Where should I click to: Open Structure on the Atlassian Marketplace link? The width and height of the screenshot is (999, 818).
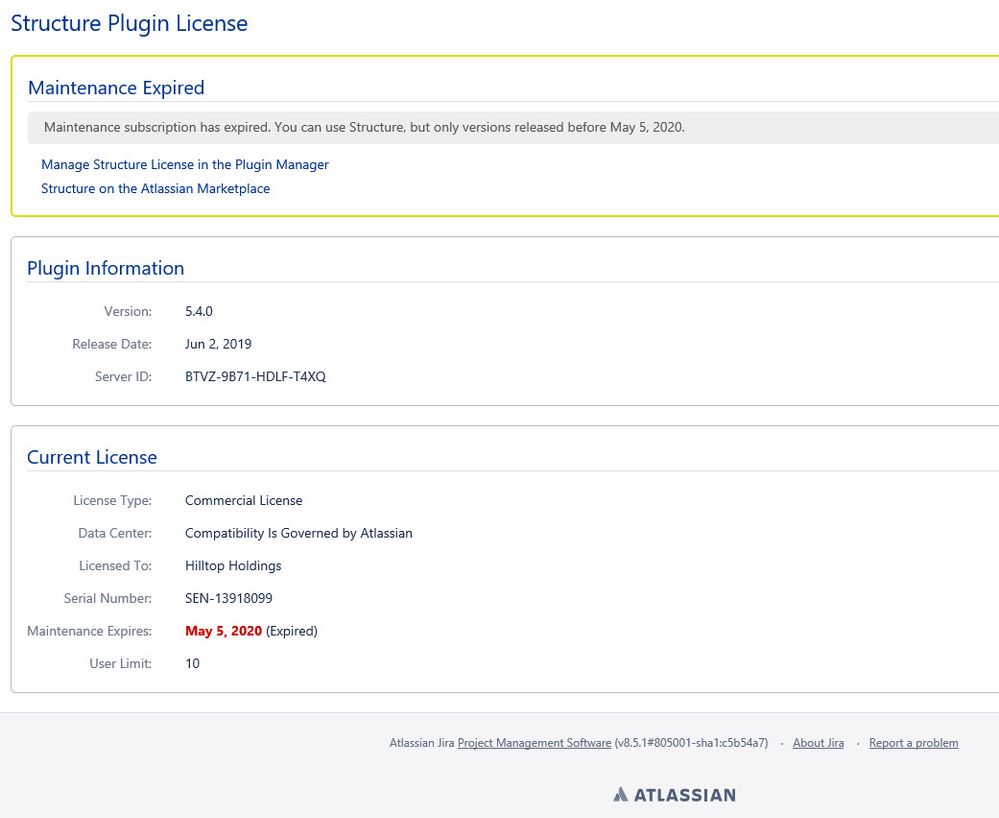click(155, 189)
